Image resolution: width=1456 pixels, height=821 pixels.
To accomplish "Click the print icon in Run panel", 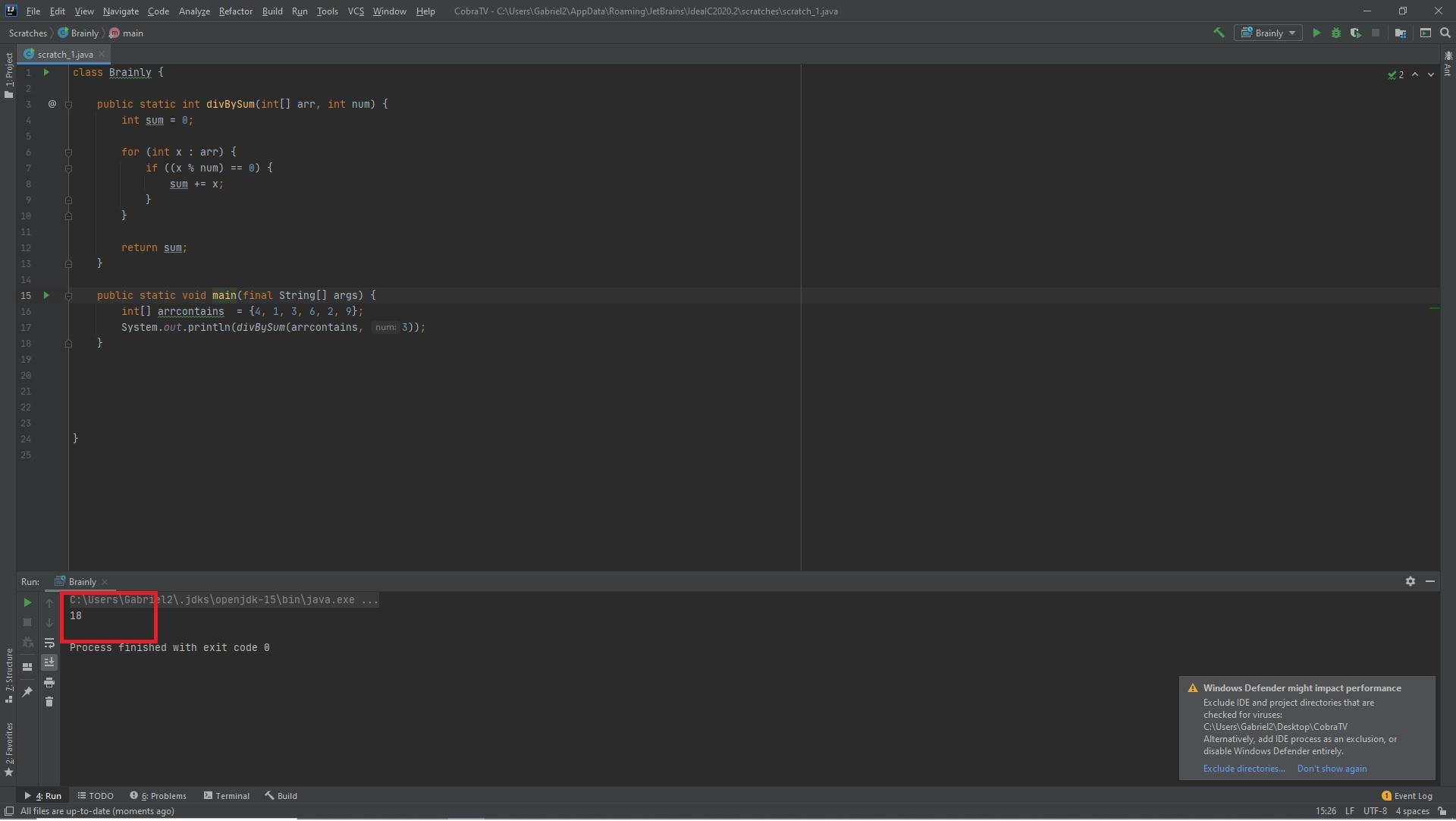I will 49,683.
